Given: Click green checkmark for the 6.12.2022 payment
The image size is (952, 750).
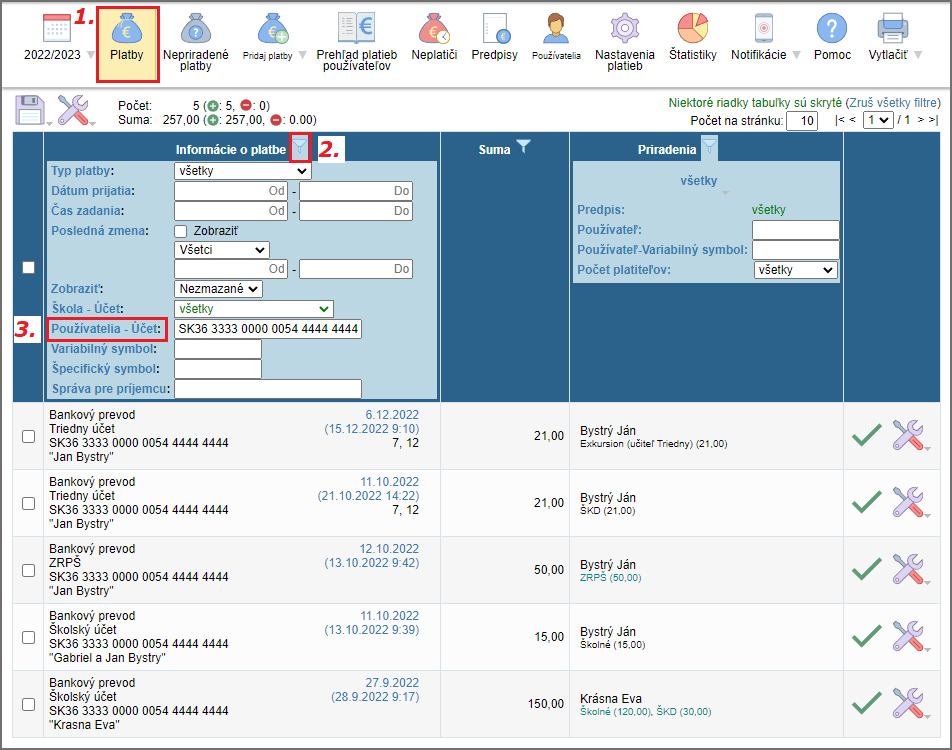Looking at the screenshot, I should (x=867, y=435).
